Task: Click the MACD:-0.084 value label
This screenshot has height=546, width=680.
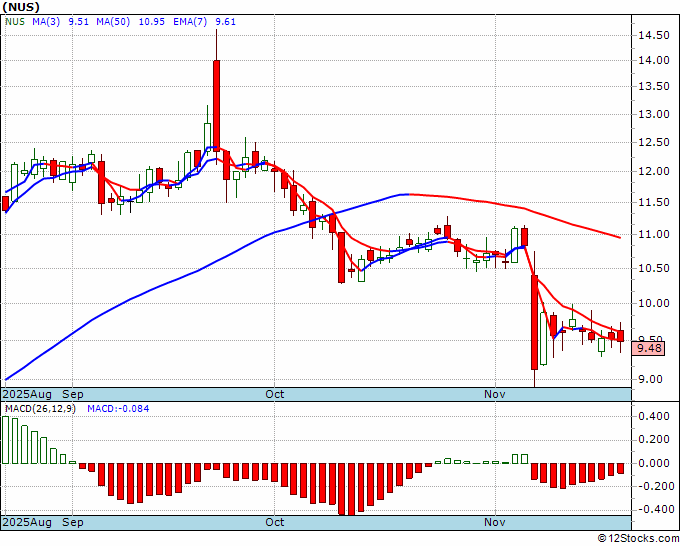Action: click(118, 409)
